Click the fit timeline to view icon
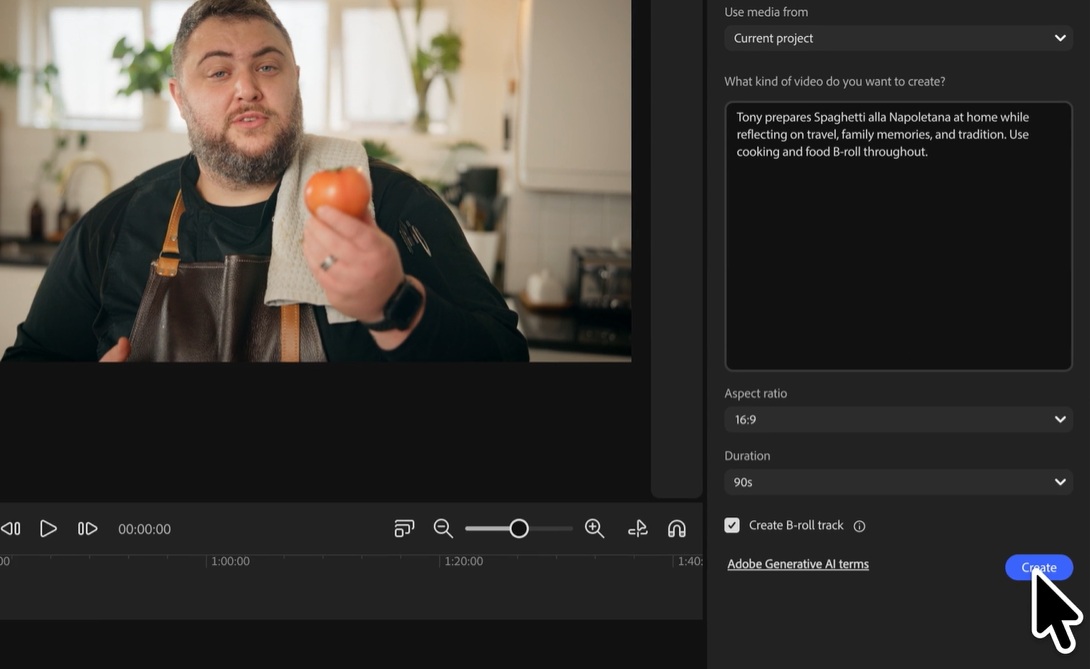The height and width of the screenshot is (669, 1090). click(x=403, y=528)
